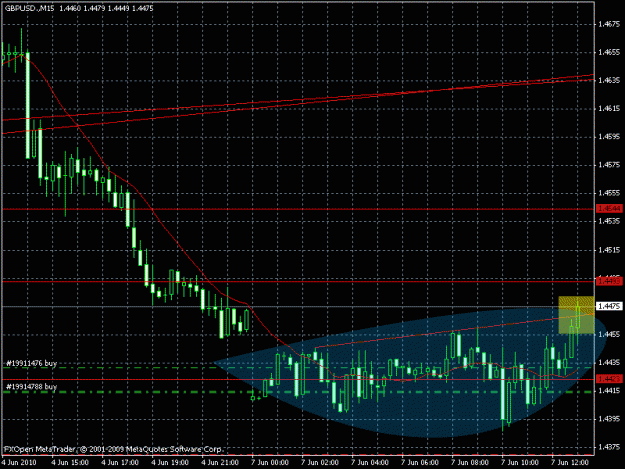Click the 1.4435 price axis label

click(x=609, y=363)
